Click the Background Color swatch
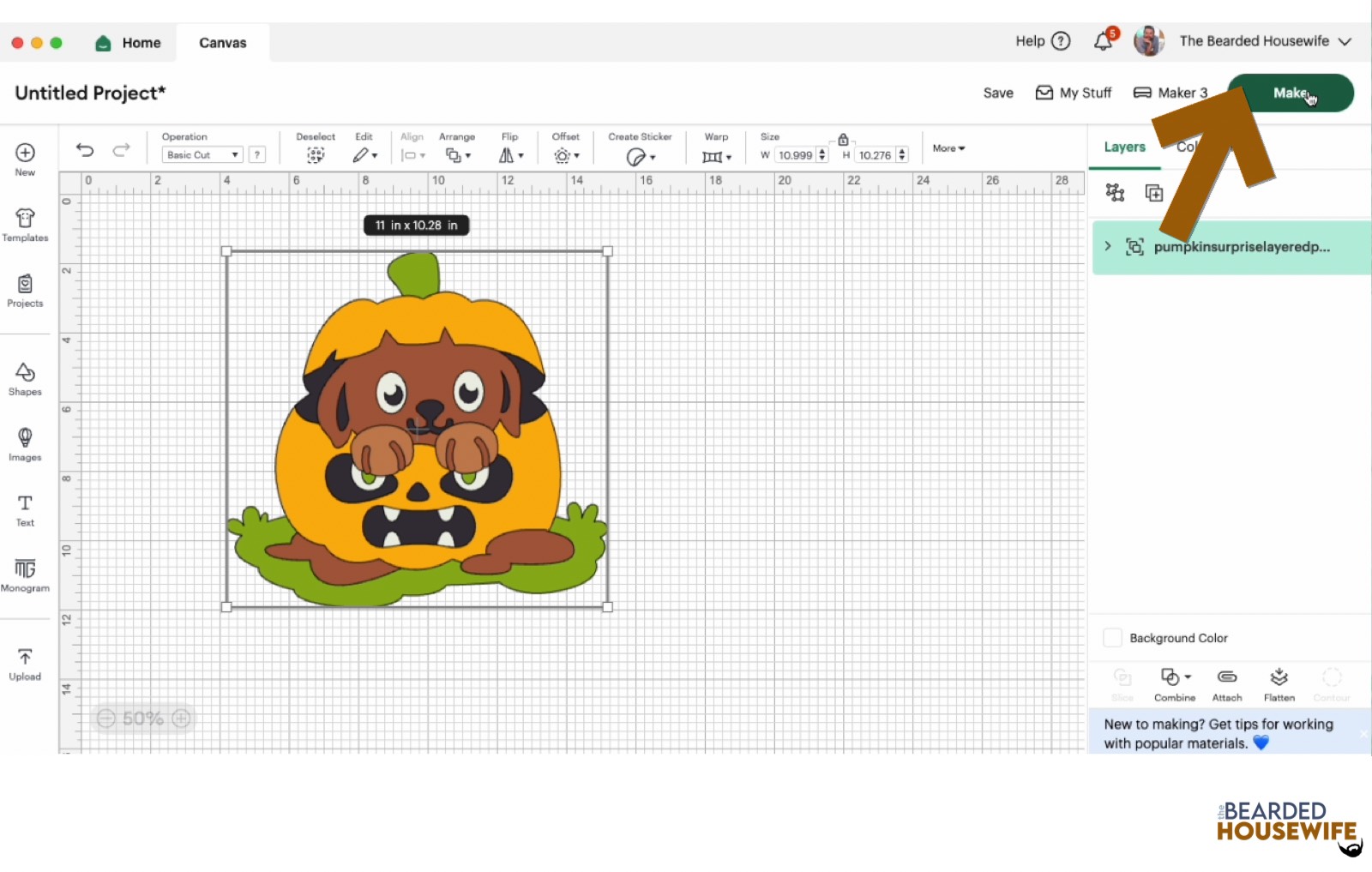The image size is (1372, 872). pos(1112,638)
